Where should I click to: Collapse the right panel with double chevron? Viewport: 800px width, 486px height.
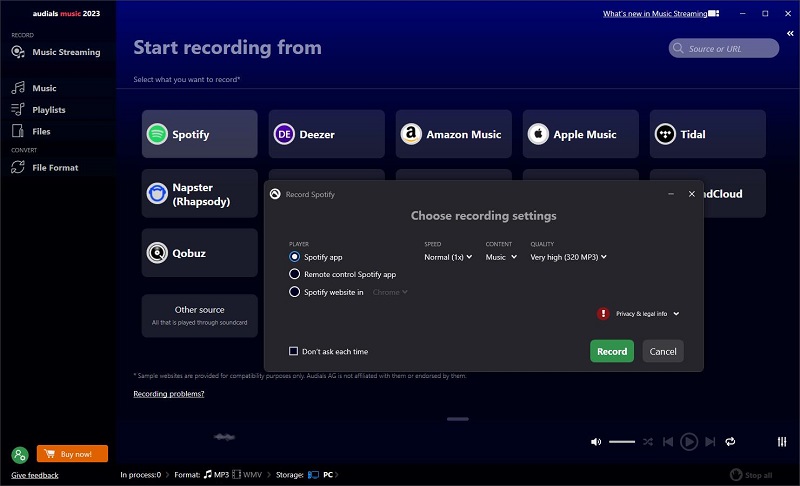(x=790, y=34)
